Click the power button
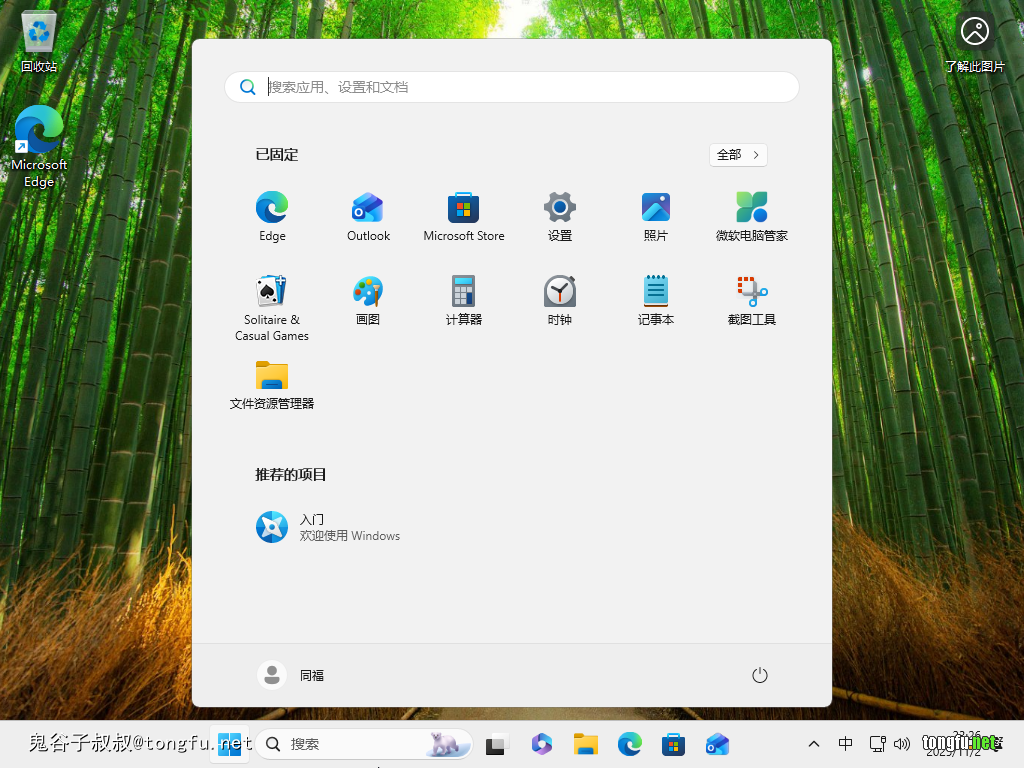 click(x=759, y=675)
